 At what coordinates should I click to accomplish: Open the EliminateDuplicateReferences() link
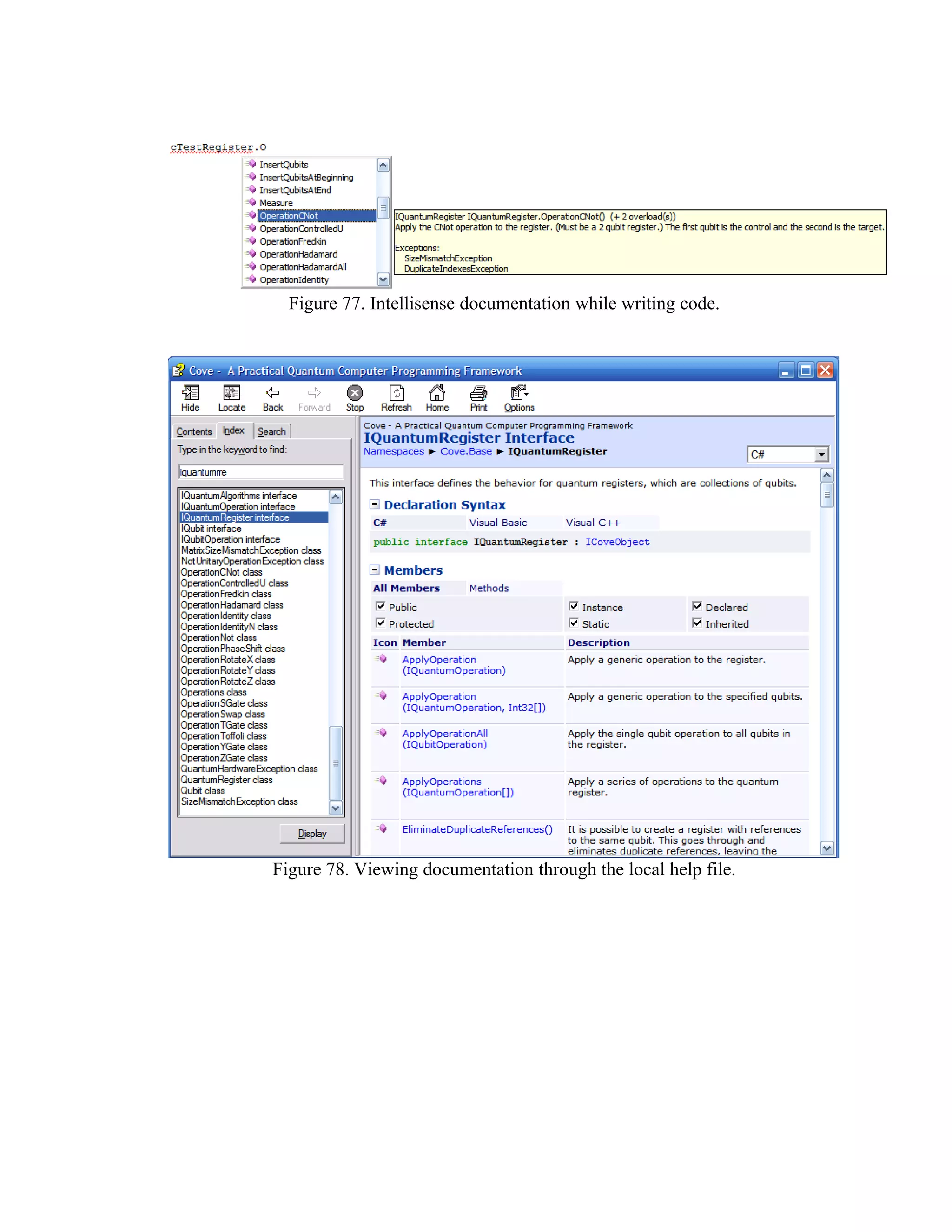(x=477, y=829)
